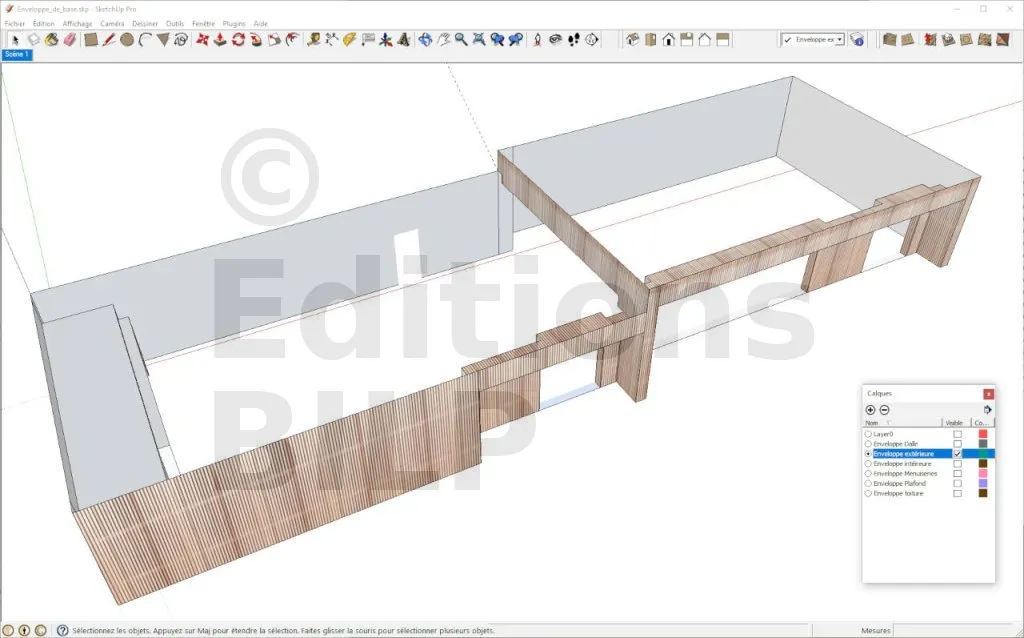1024x638 pixels.
Task: Click the color swatch of Enveloppe Plafond
Action: 983,484
